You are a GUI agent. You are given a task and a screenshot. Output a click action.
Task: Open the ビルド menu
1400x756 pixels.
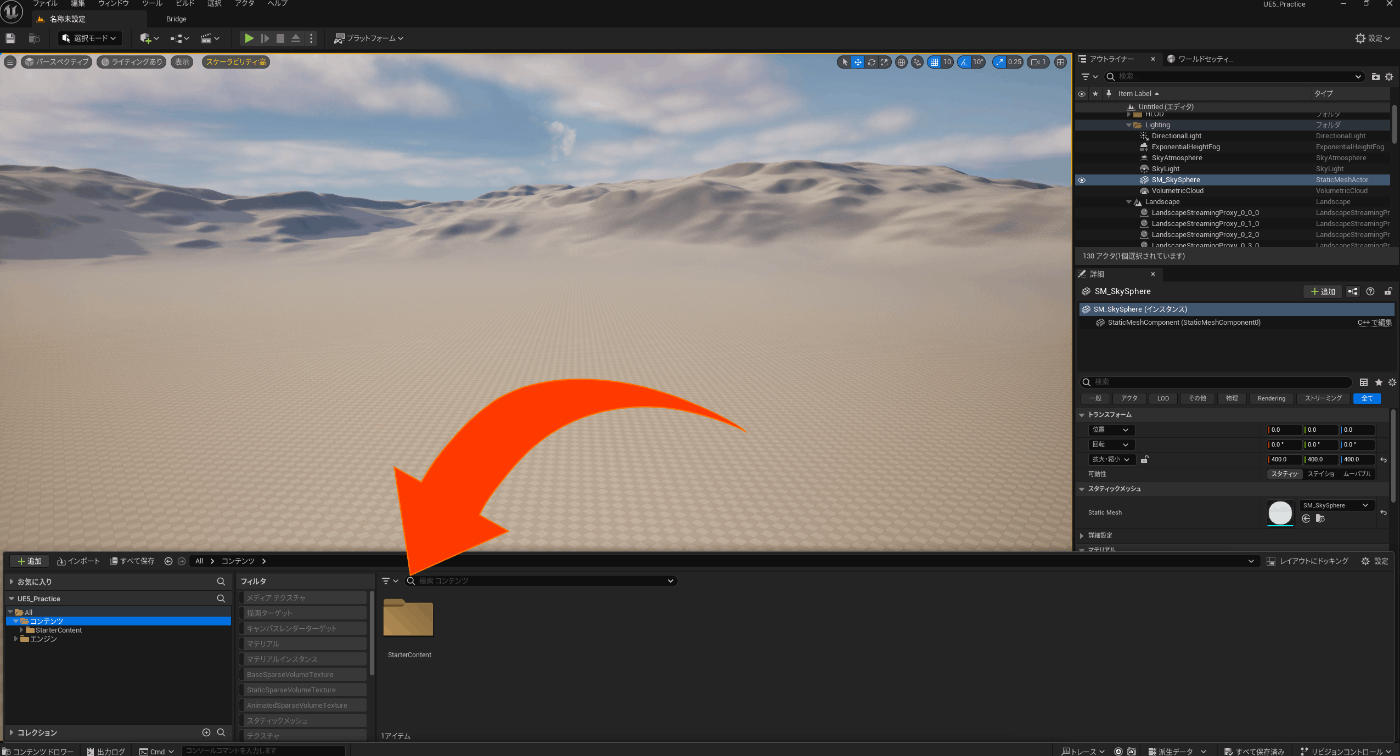(185, 4)
